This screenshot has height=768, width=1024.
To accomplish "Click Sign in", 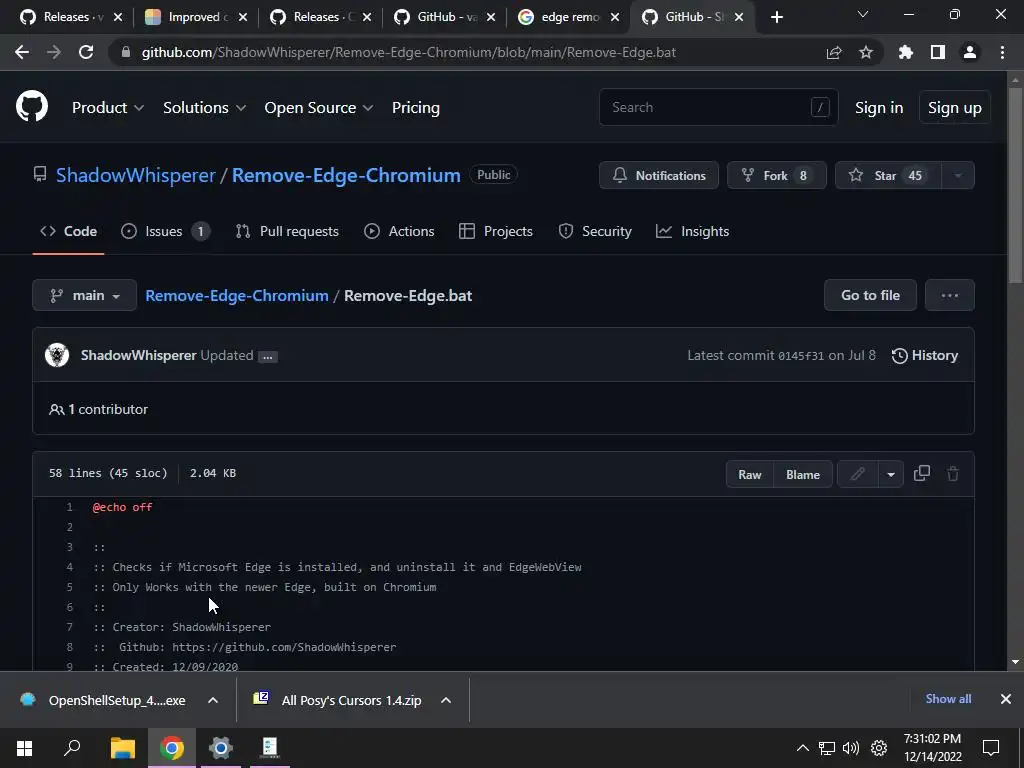I will 879,108.
